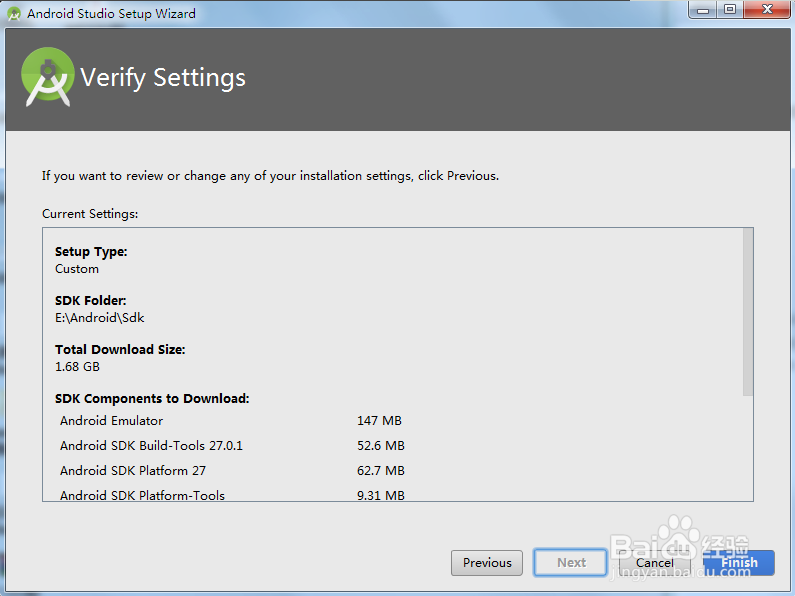Click the 'Custom' setup type value

click(77, 269)
